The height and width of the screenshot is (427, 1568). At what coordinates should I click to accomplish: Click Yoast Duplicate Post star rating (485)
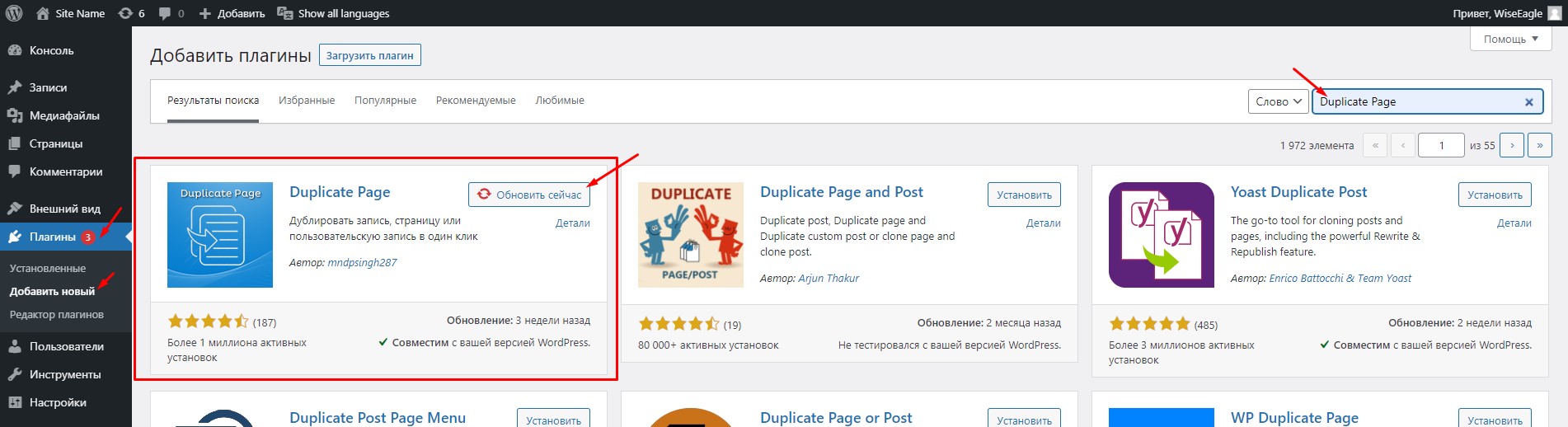click(1149, 324)
